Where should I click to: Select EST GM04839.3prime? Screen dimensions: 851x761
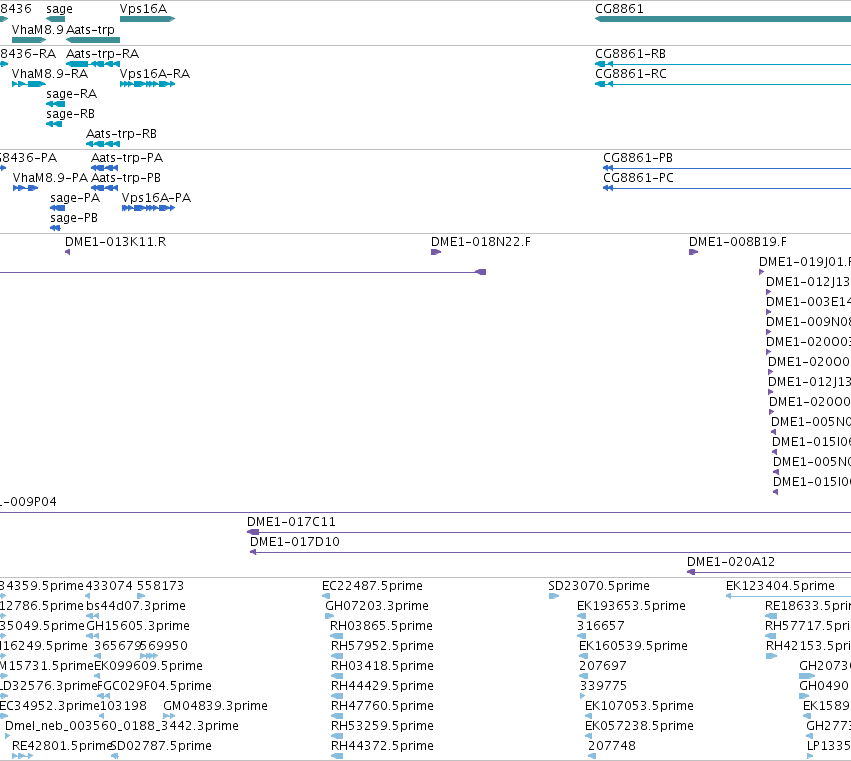pos(169,717)
